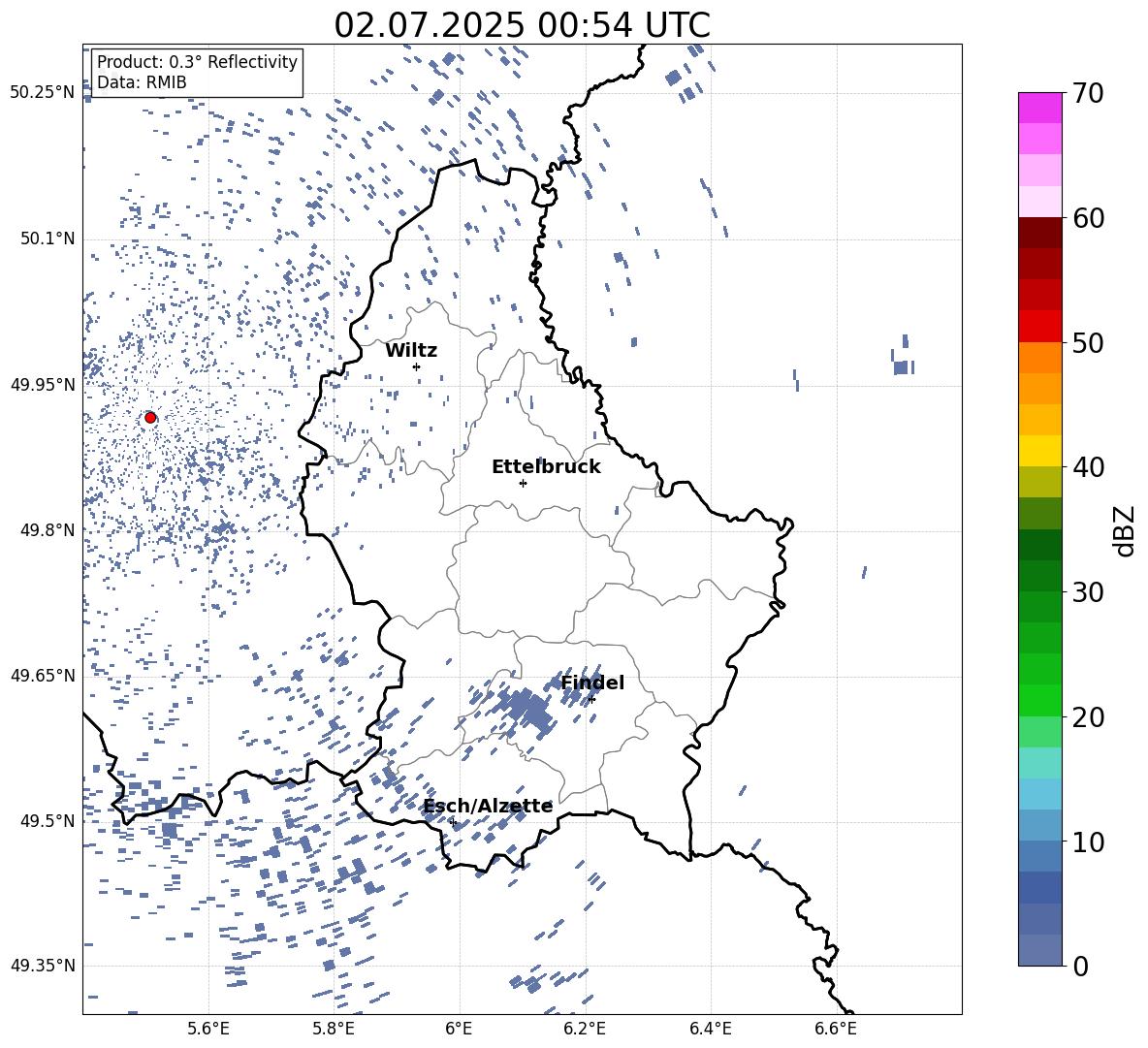Click the 50 colorbar tick value

click(x=1089, y=343)
